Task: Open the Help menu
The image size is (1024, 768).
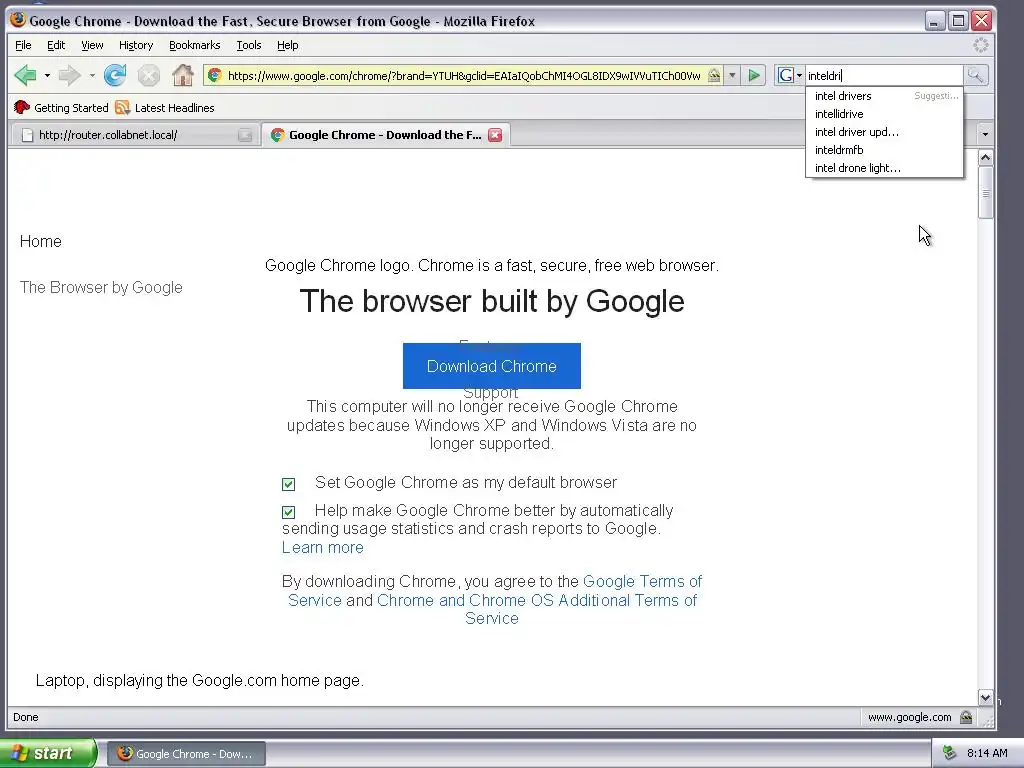Action: tap(287, 45)
